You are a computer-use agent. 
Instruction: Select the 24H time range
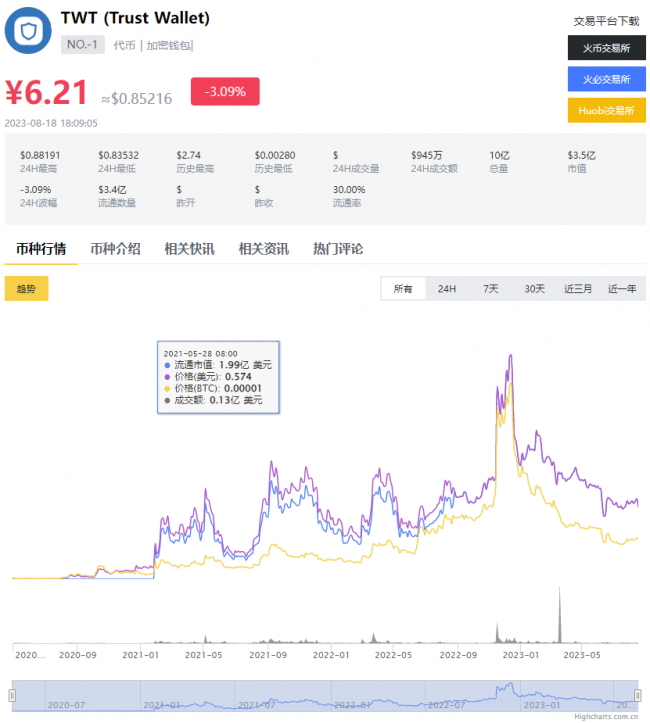click(x=447, y=289)
